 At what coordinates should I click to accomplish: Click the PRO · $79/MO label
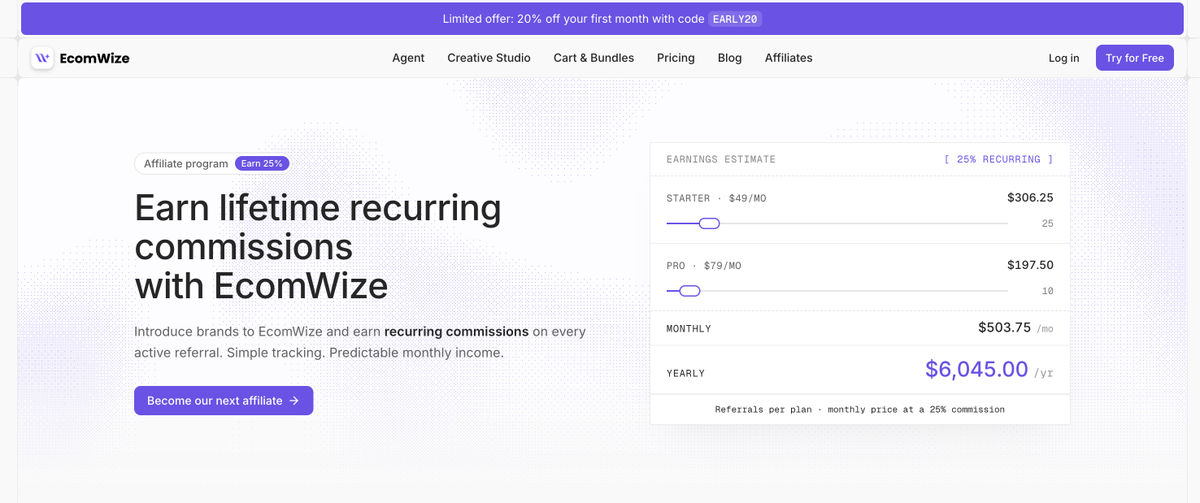(x=704, y=265)
